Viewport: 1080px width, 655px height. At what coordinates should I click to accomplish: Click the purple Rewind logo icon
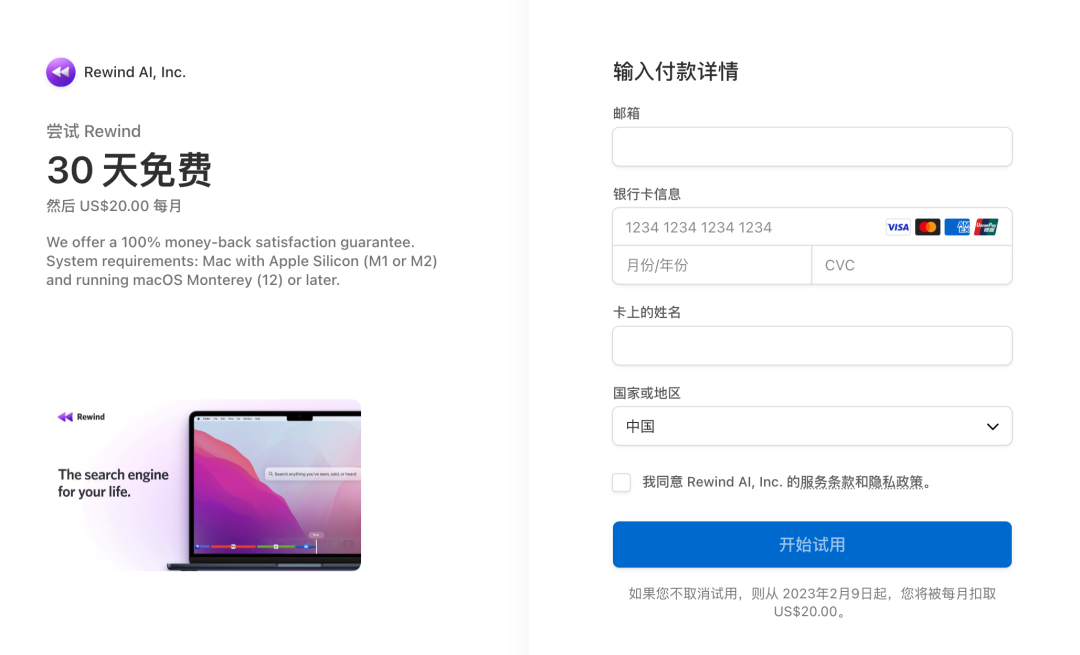61,72
